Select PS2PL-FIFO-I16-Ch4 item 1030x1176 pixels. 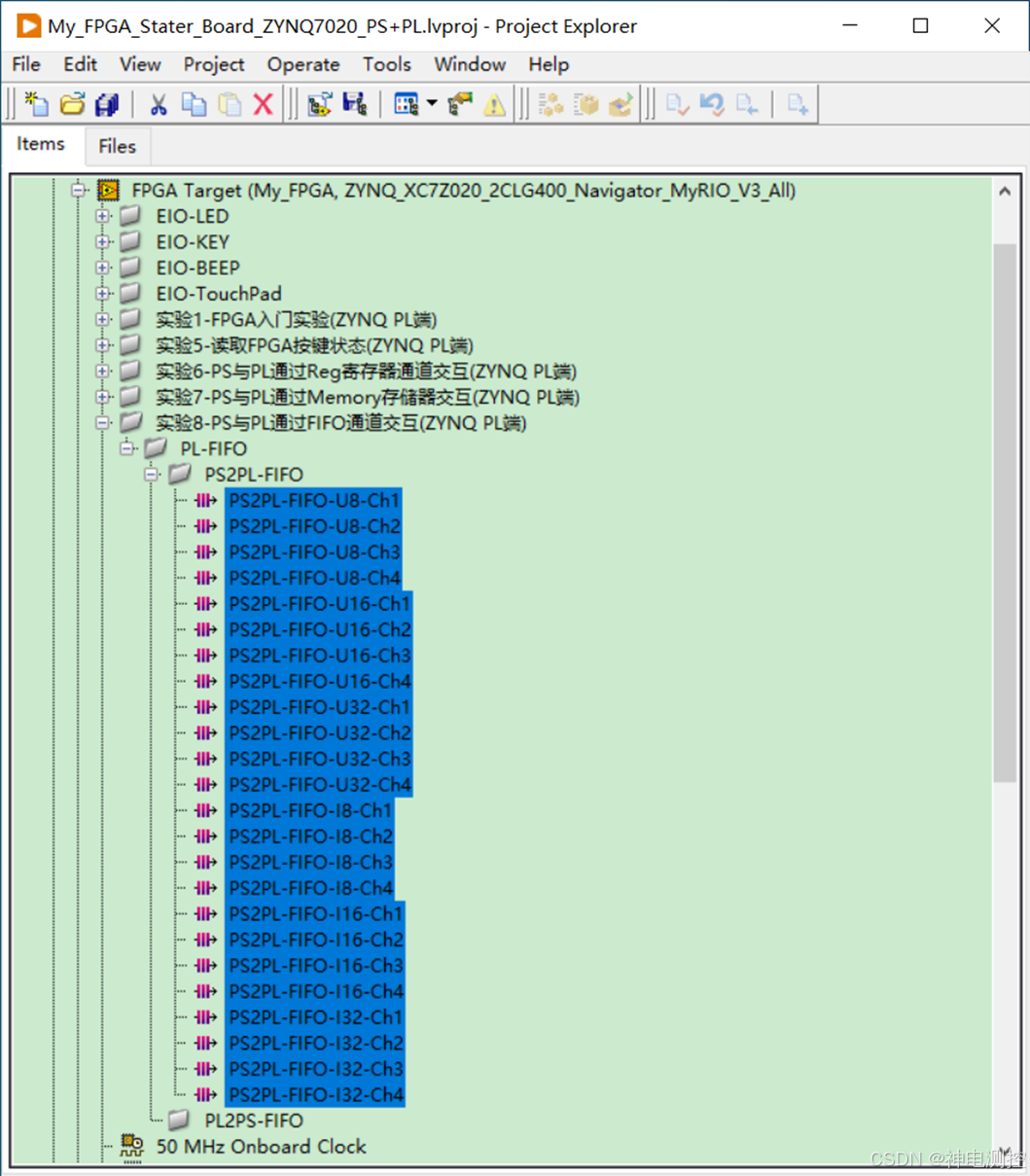315,991
